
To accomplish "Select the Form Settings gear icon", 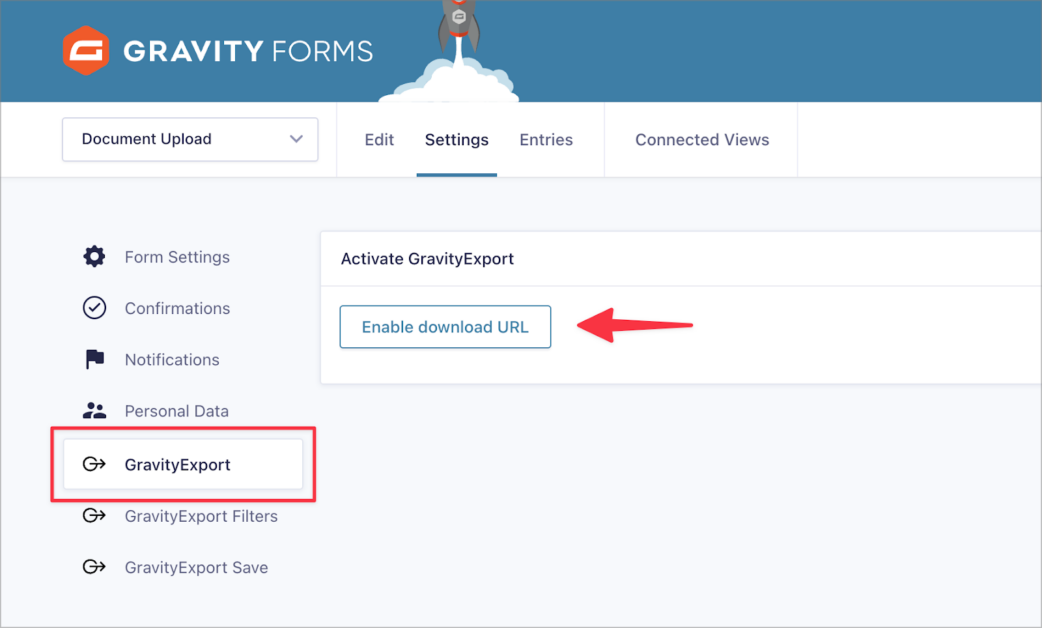I will pos(93,256).
